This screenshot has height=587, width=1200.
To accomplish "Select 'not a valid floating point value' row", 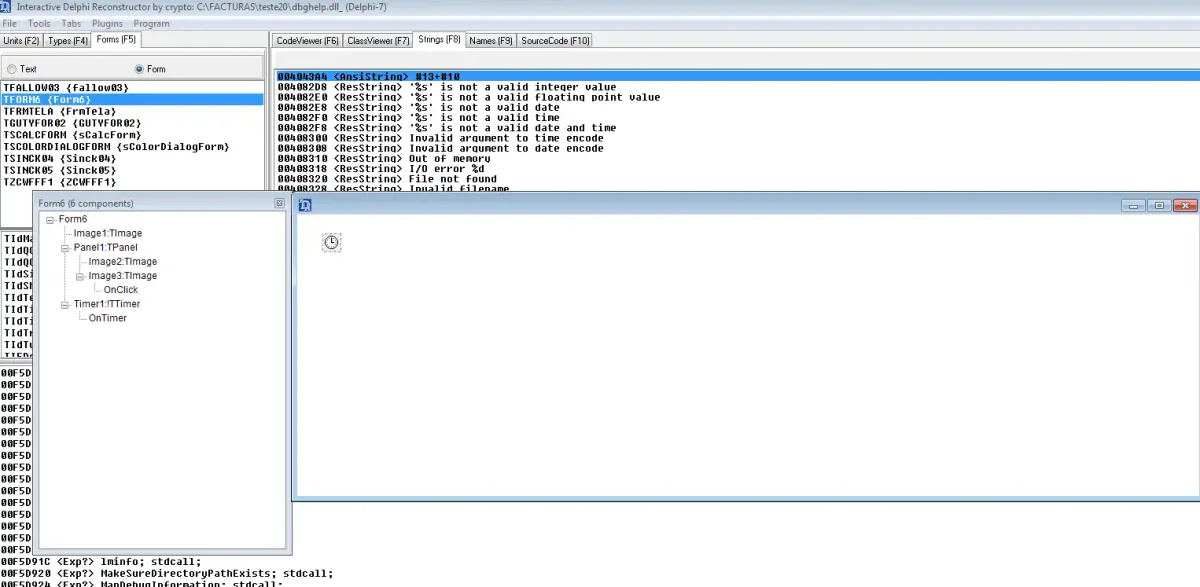I will point(737,97).
